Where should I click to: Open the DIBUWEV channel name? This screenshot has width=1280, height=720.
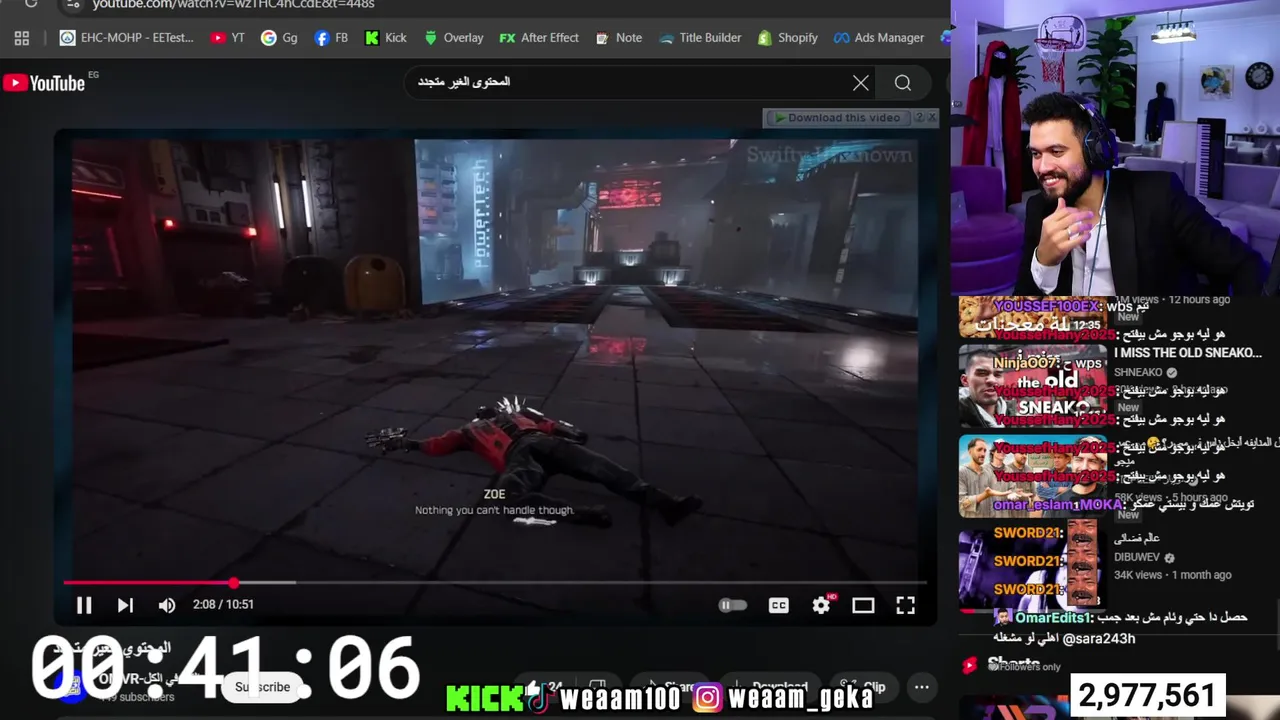point(1137,557)
